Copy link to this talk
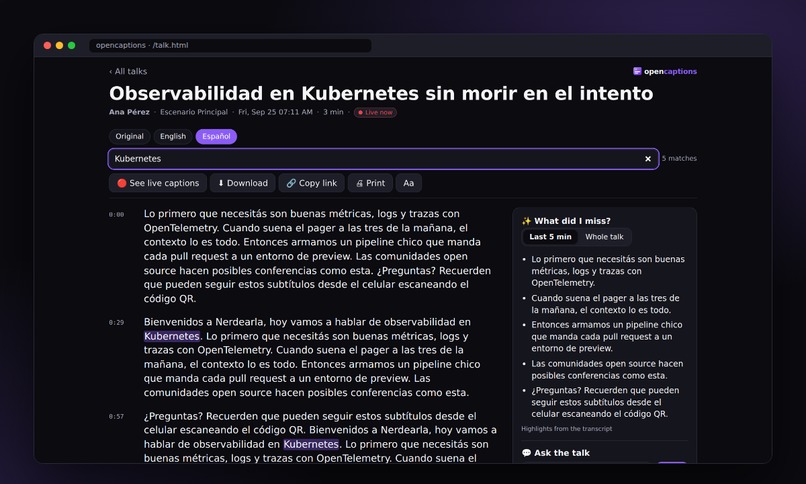This screenshot has height=484, width=806. (x=312, y=183)
